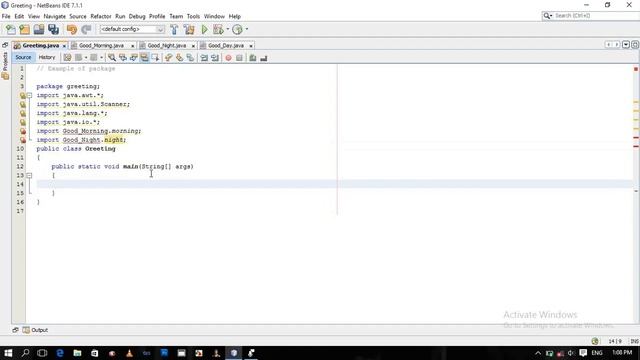Open the Projects side panel tab

point(5,66)
